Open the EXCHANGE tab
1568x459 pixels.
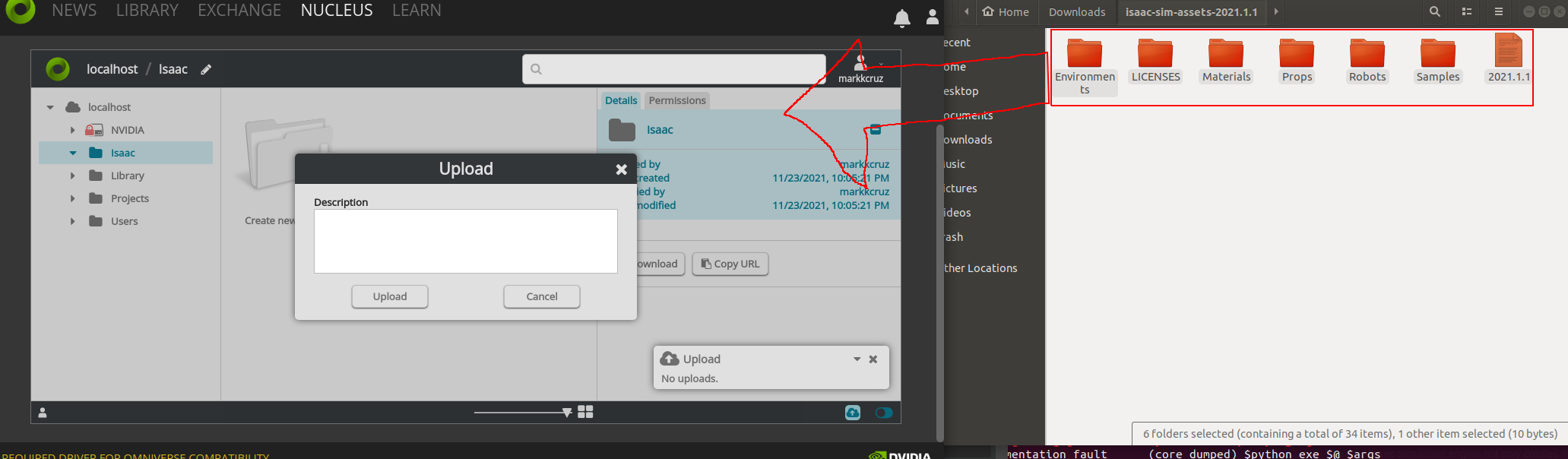pyautogui.click(x=239, y=11)
